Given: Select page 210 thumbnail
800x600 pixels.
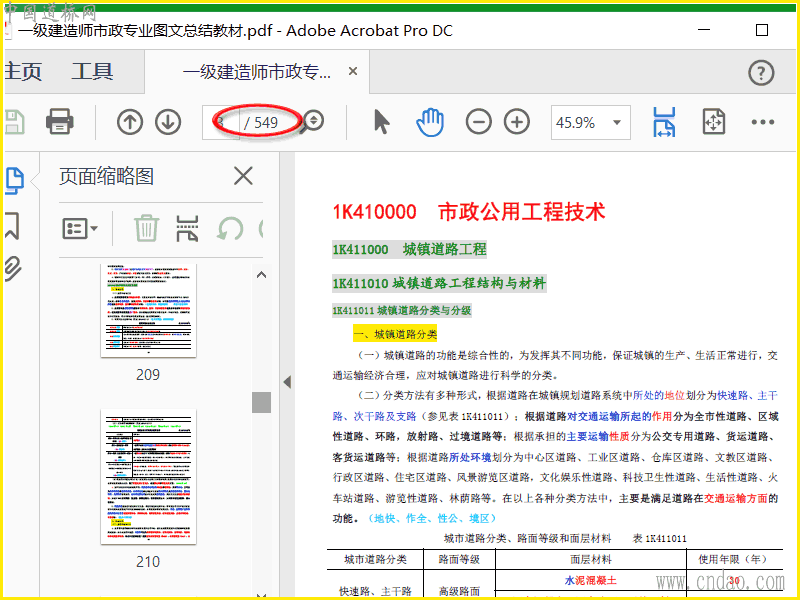Looking at the screenshot, I should pos(148,476).
